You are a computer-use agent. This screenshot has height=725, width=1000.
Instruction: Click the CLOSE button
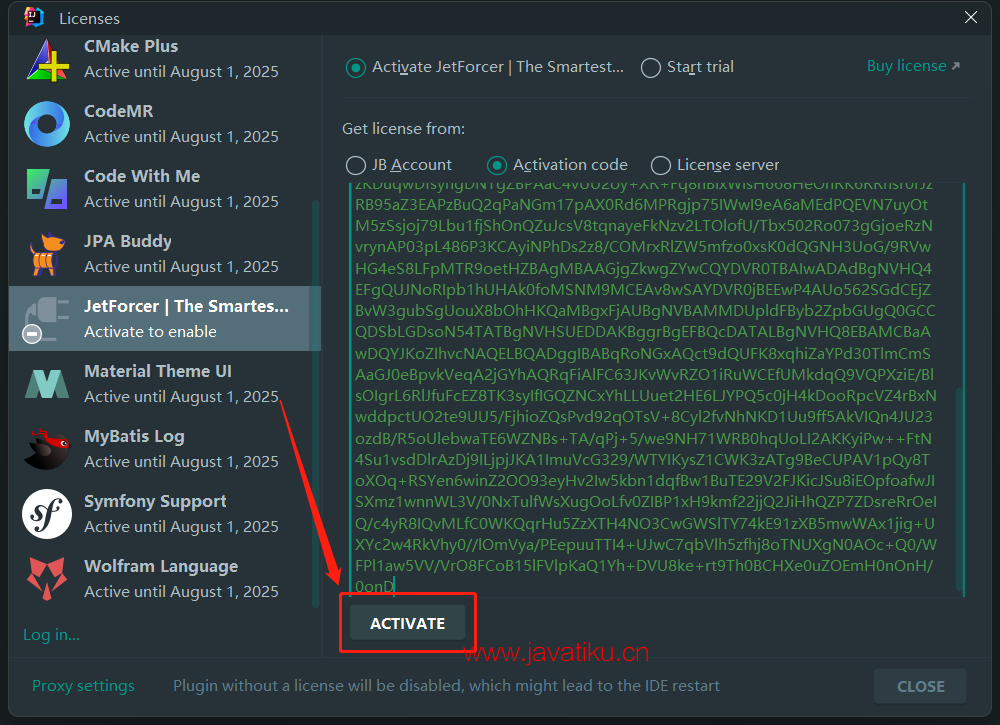tap(920, 686)
